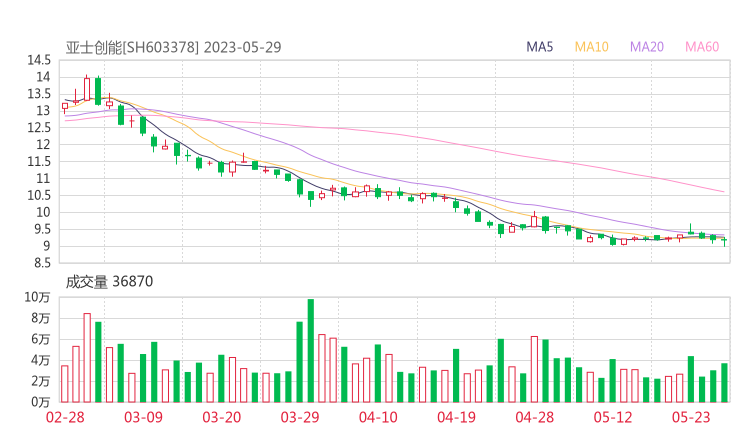This screenshot has width=740, height=440.
Task: Click the tall red candlestick peaking near 14
Action: (x=87, y=89)
